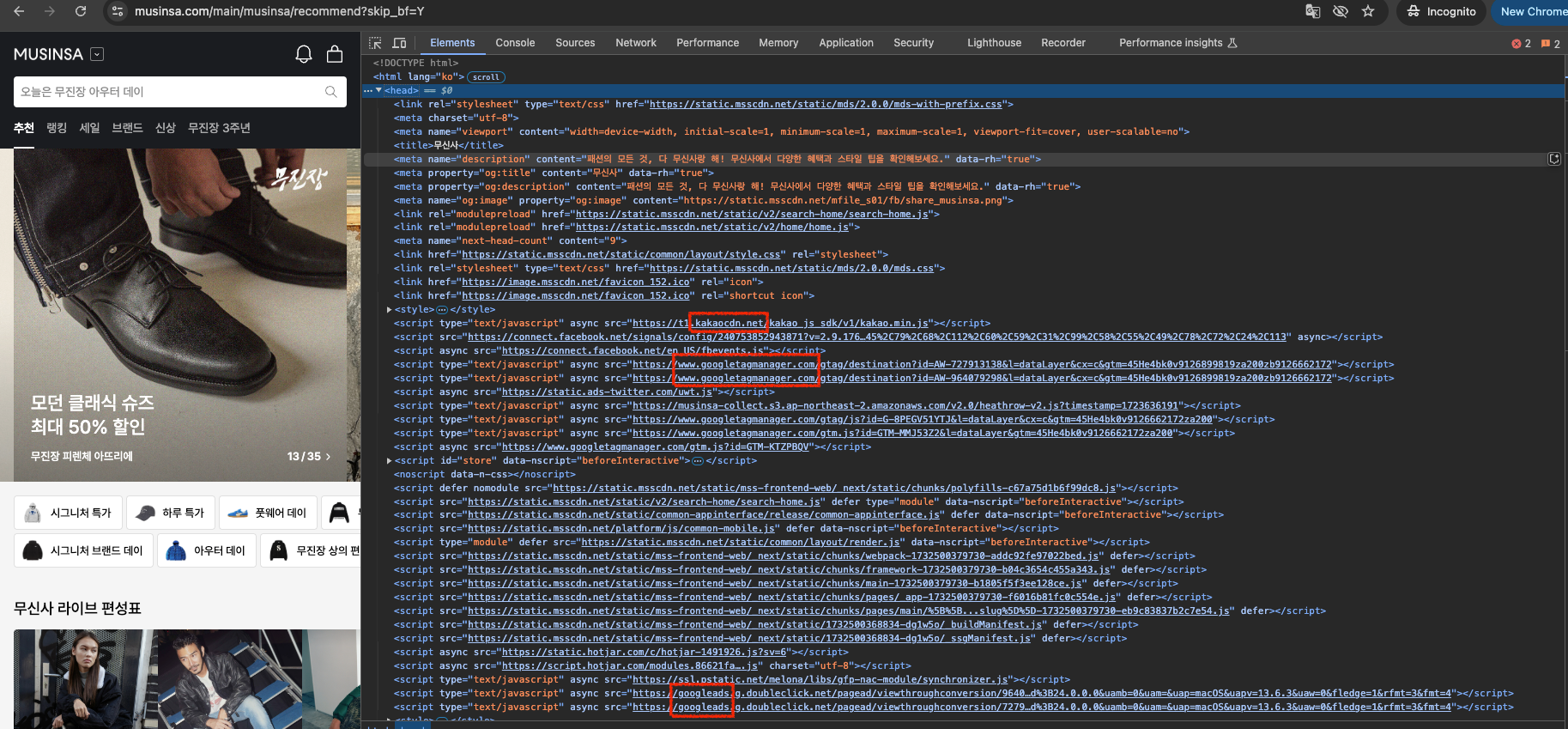Viewport: 1568px width, 729px height.
Task: Reload the page
Action: (80, 11)
